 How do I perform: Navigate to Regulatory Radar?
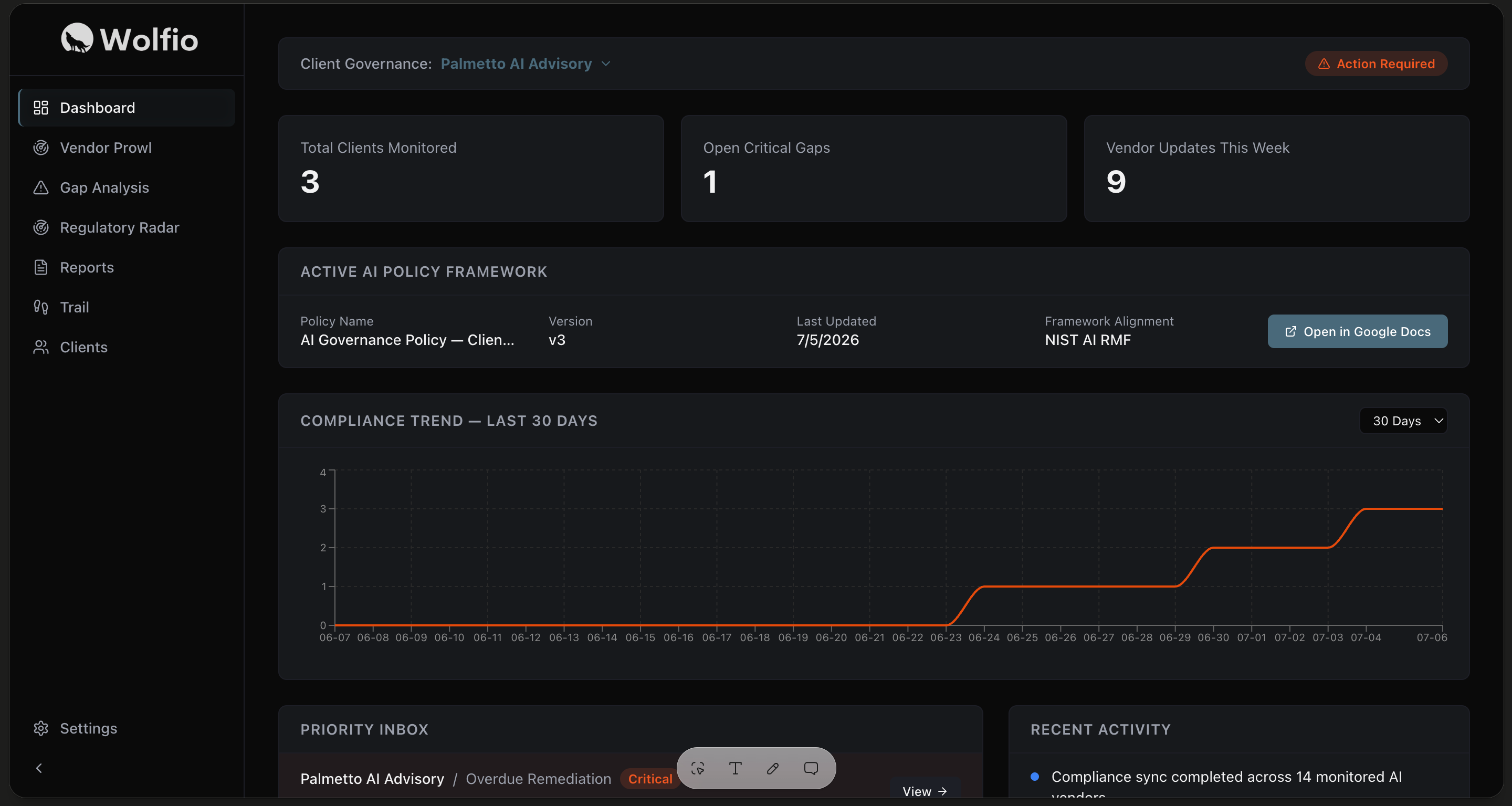(126, 227)
